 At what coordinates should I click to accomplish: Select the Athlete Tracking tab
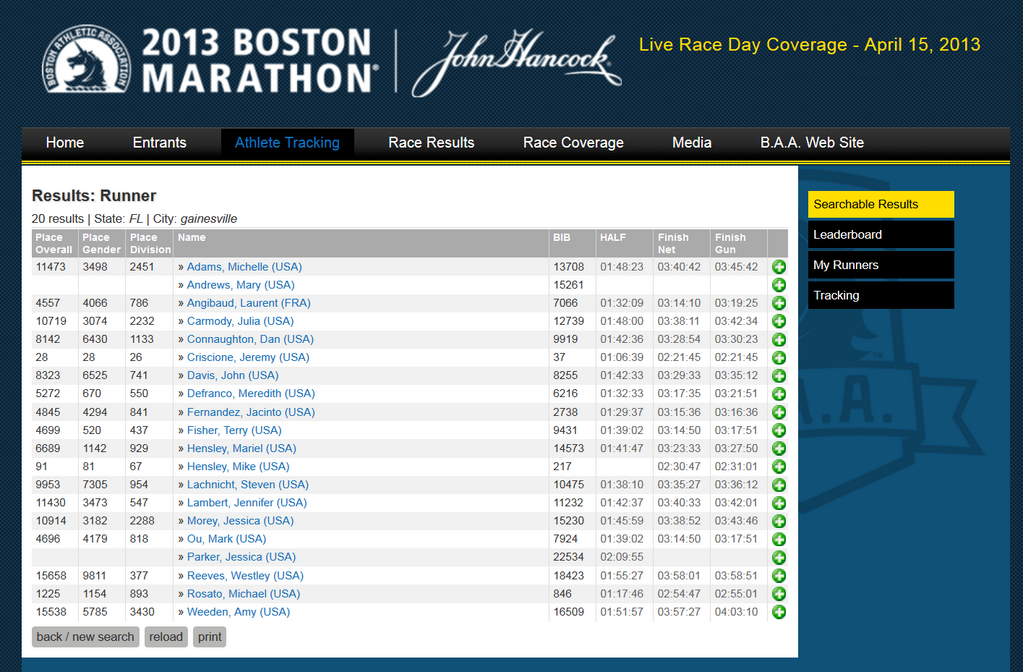[x=287, y=142]
